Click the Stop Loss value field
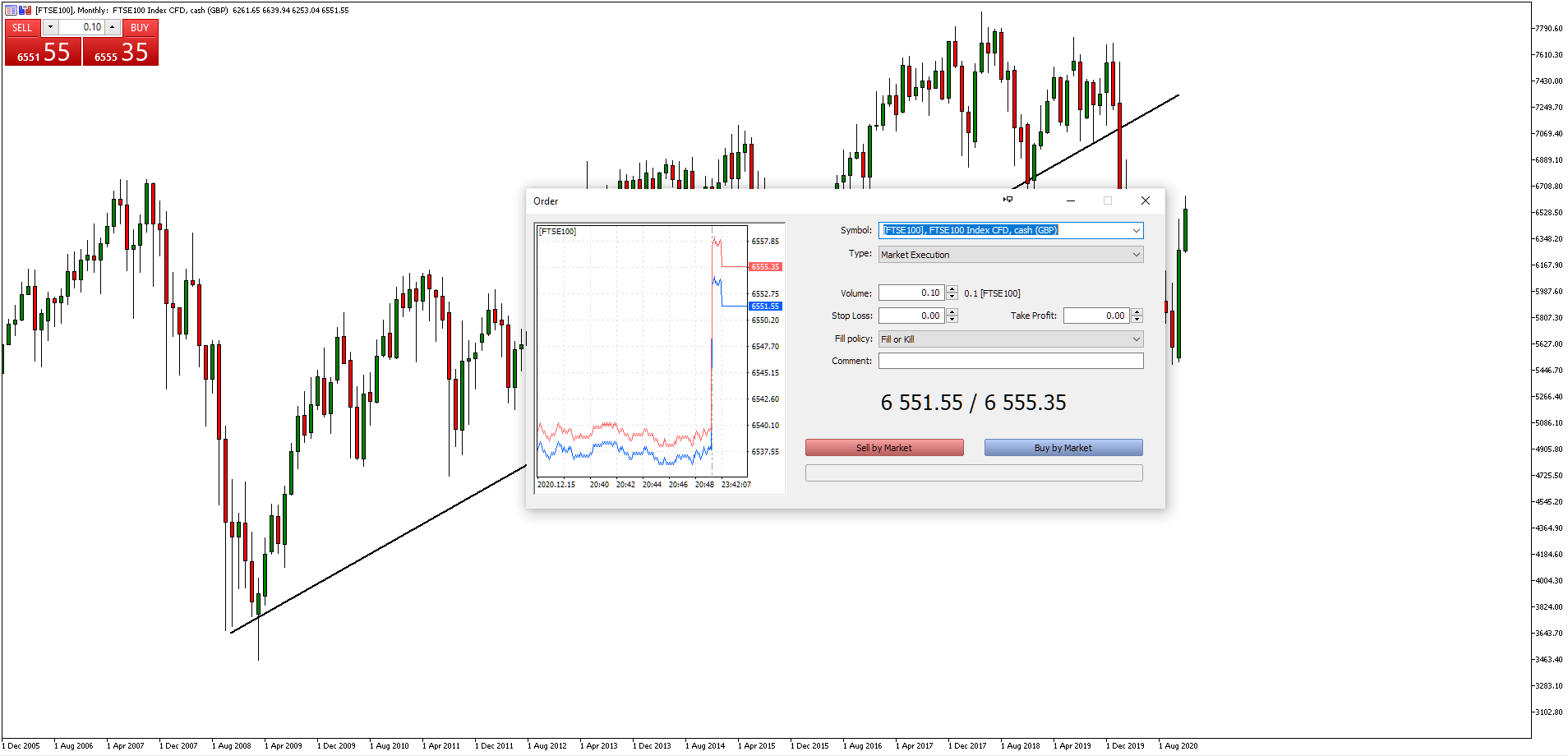This screenshot has height=756, width=1568. pos(912,316)
